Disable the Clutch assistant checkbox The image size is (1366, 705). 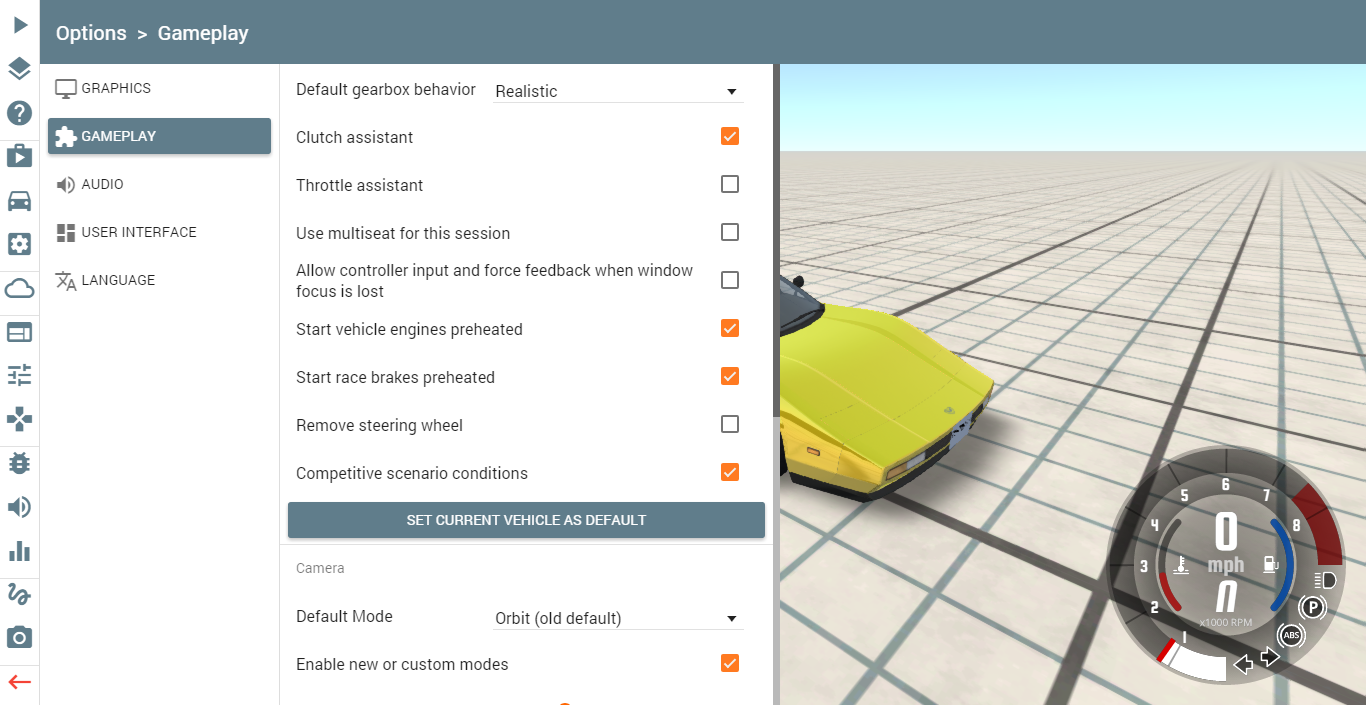730,136
